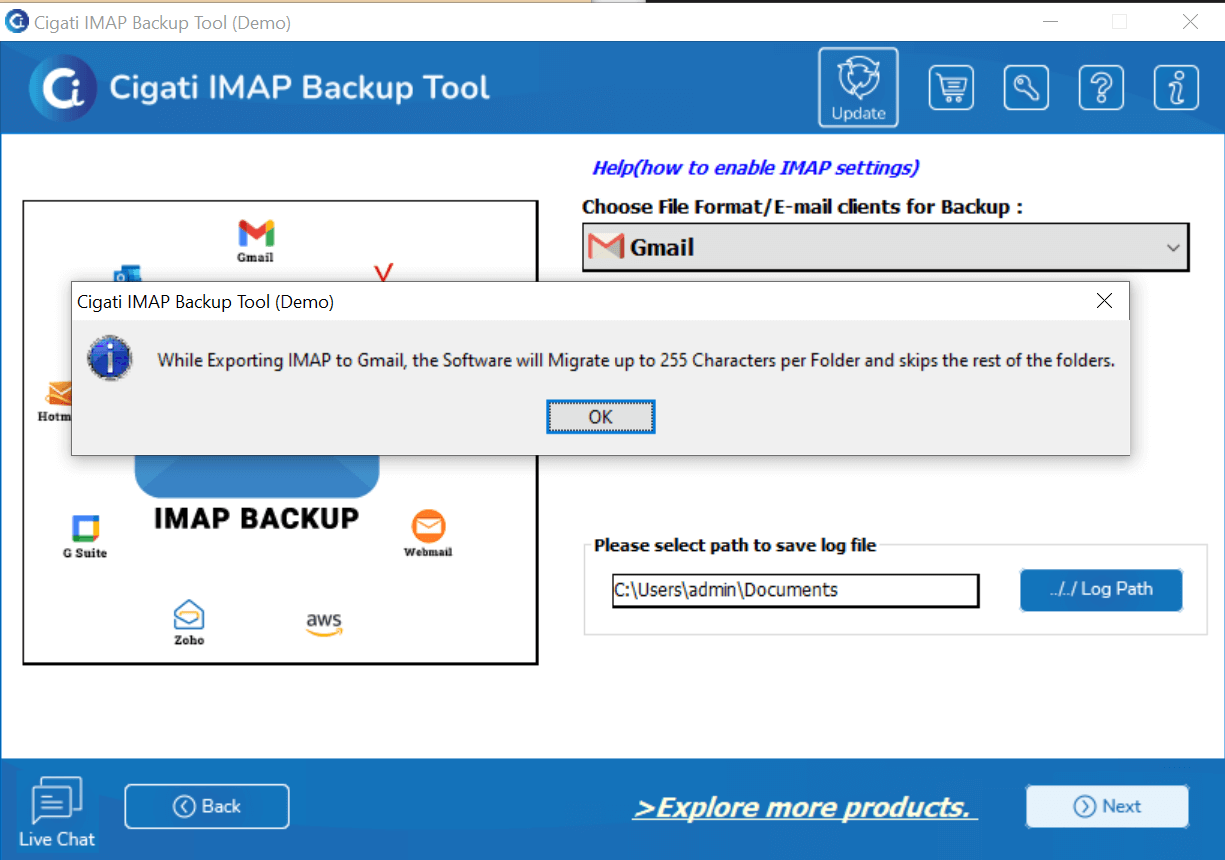Click the info about icon
The height and width of the screenshot is (860, 1225).
1176,88
